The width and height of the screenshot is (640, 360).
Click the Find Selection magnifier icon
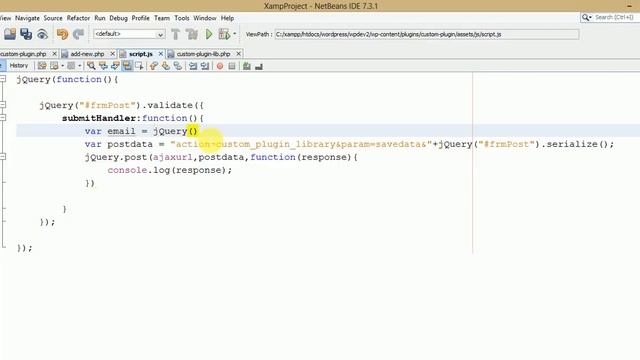pos(91,66)
